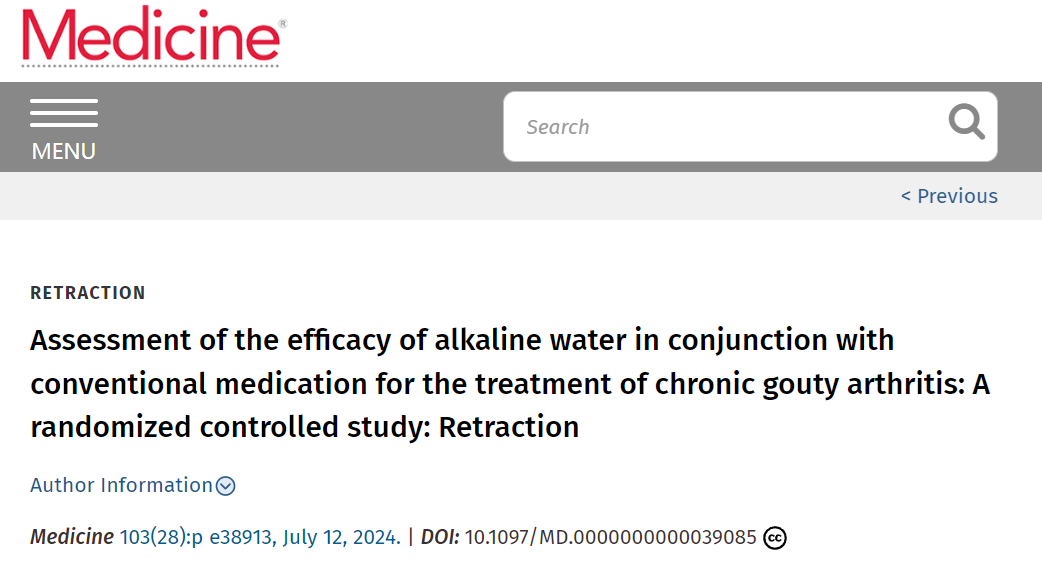Click the alkaline water retraction article title
The width and height of the screenshot is (1042, 574).
point(510,383)
